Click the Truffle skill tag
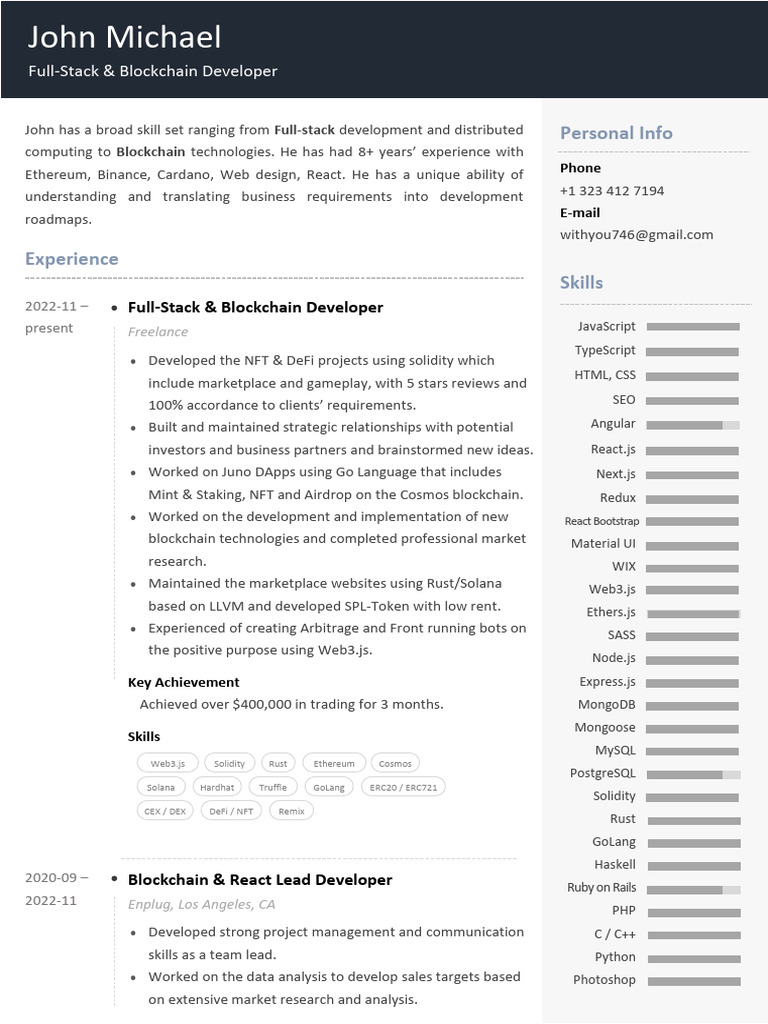 [x=273, y=787]
